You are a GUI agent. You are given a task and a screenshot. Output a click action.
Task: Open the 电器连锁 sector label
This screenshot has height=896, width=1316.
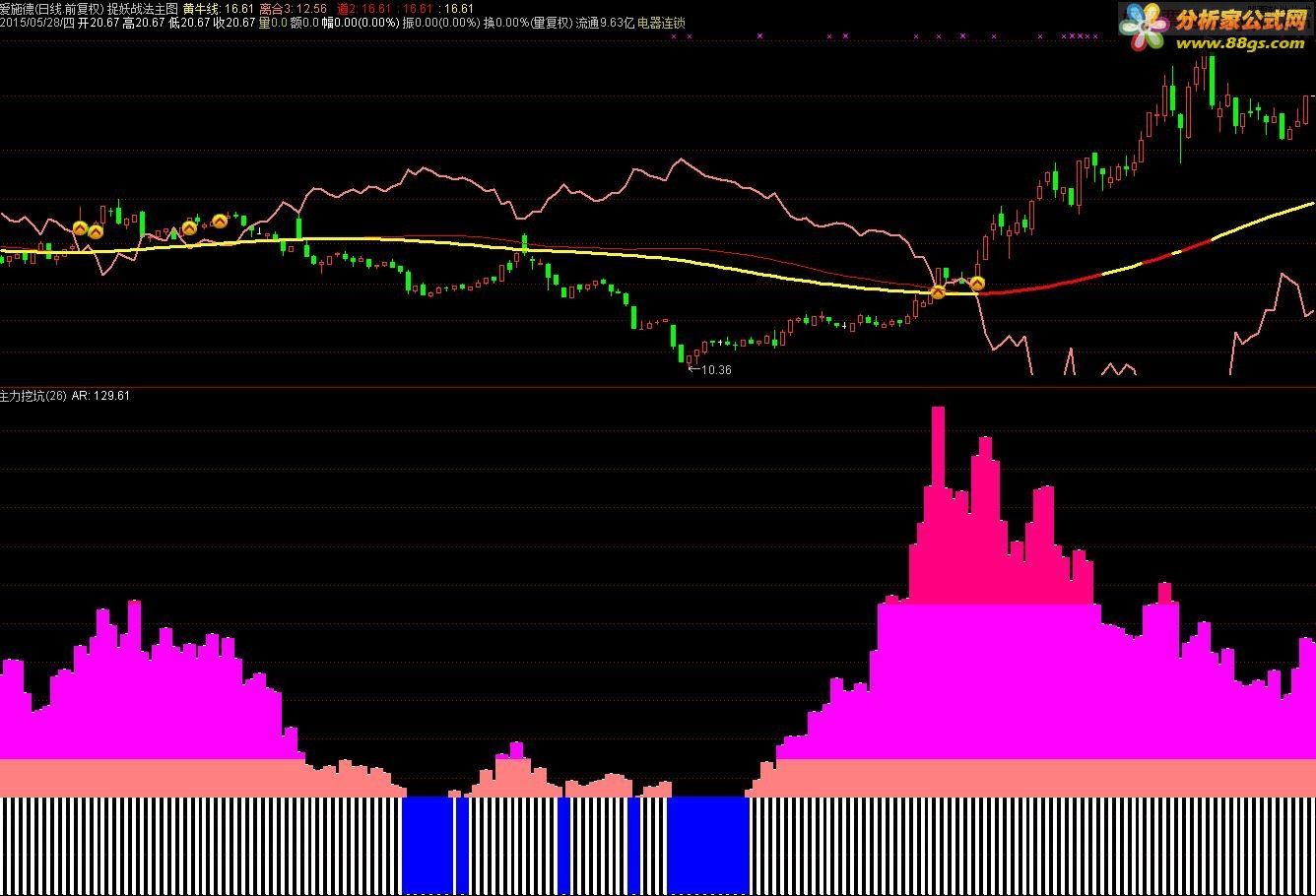[662, 23]
